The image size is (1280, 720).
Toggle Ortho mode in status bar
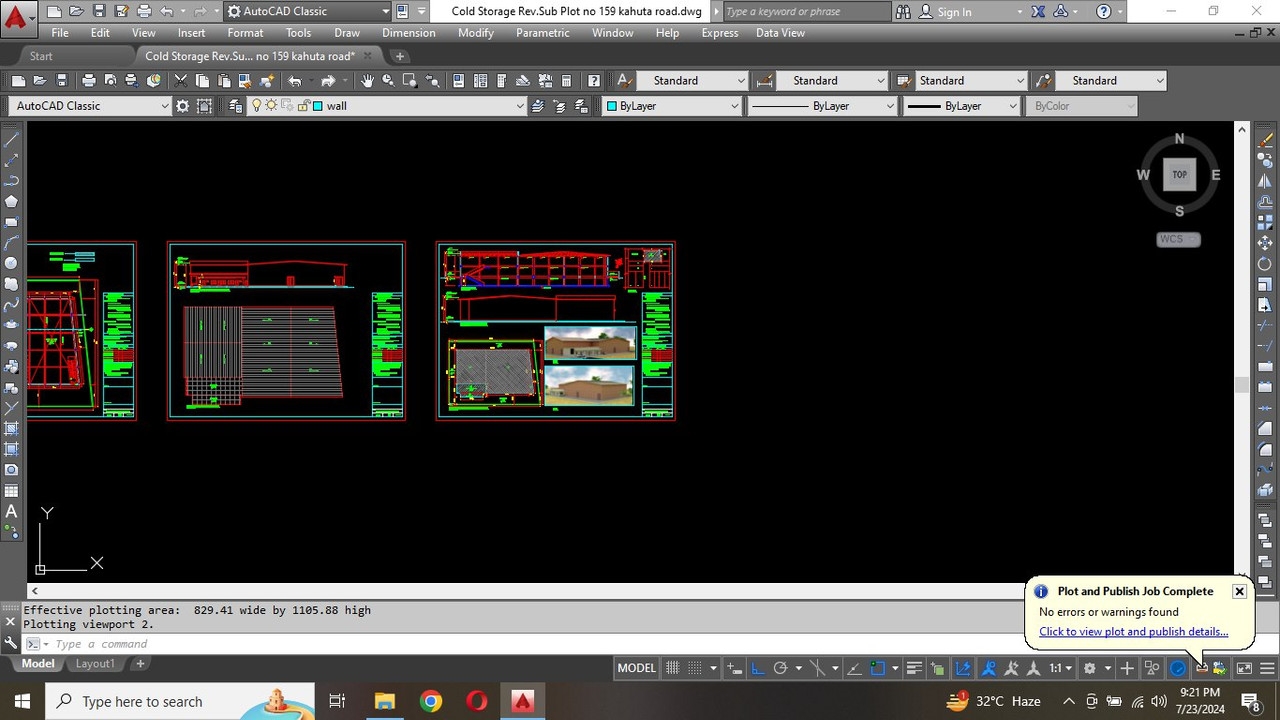[757, 668]
